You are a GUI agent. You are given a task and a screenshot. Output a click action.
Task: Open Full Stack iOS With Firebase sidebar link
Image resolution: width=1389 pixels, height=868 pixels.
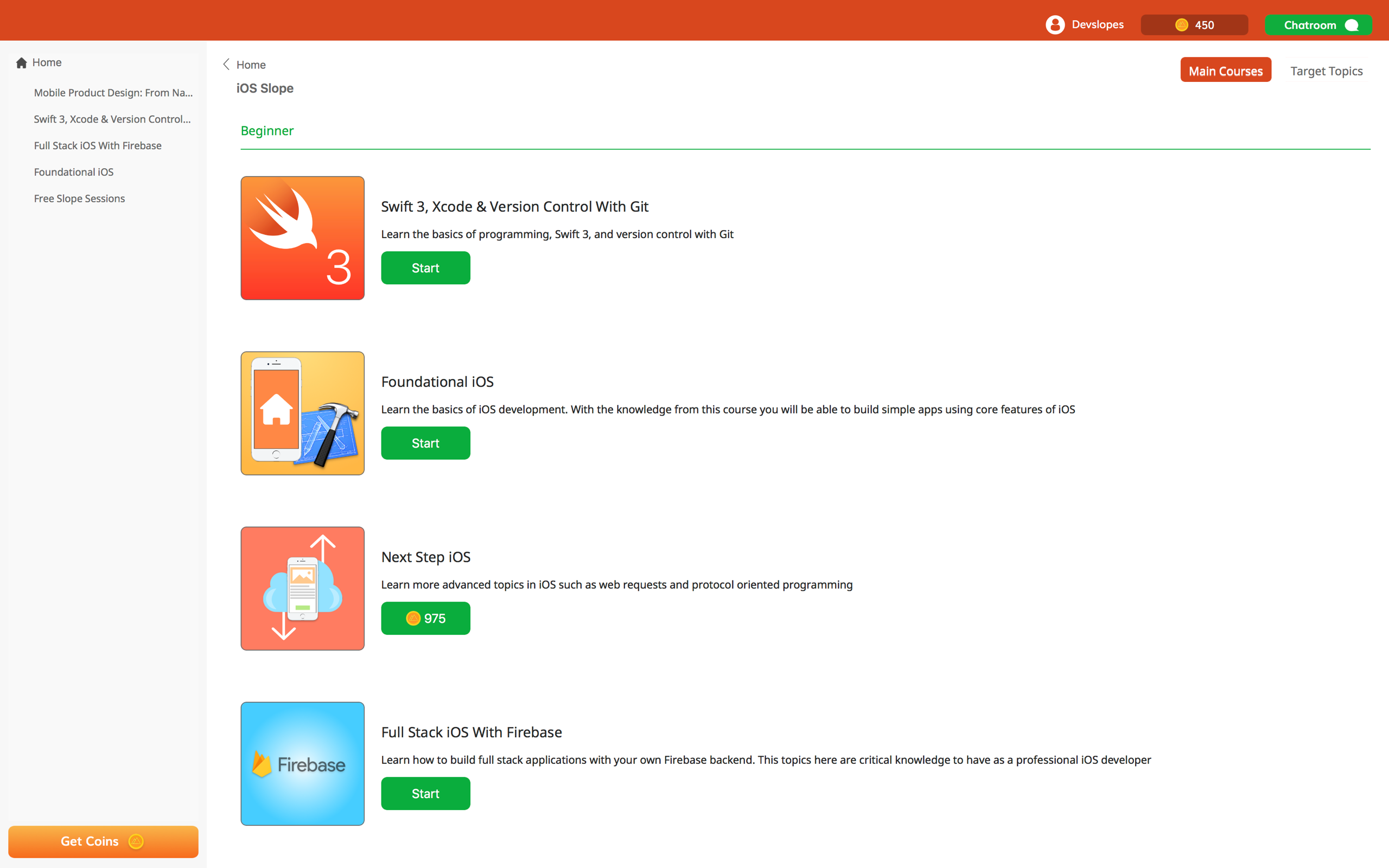(x=98, y=146)
